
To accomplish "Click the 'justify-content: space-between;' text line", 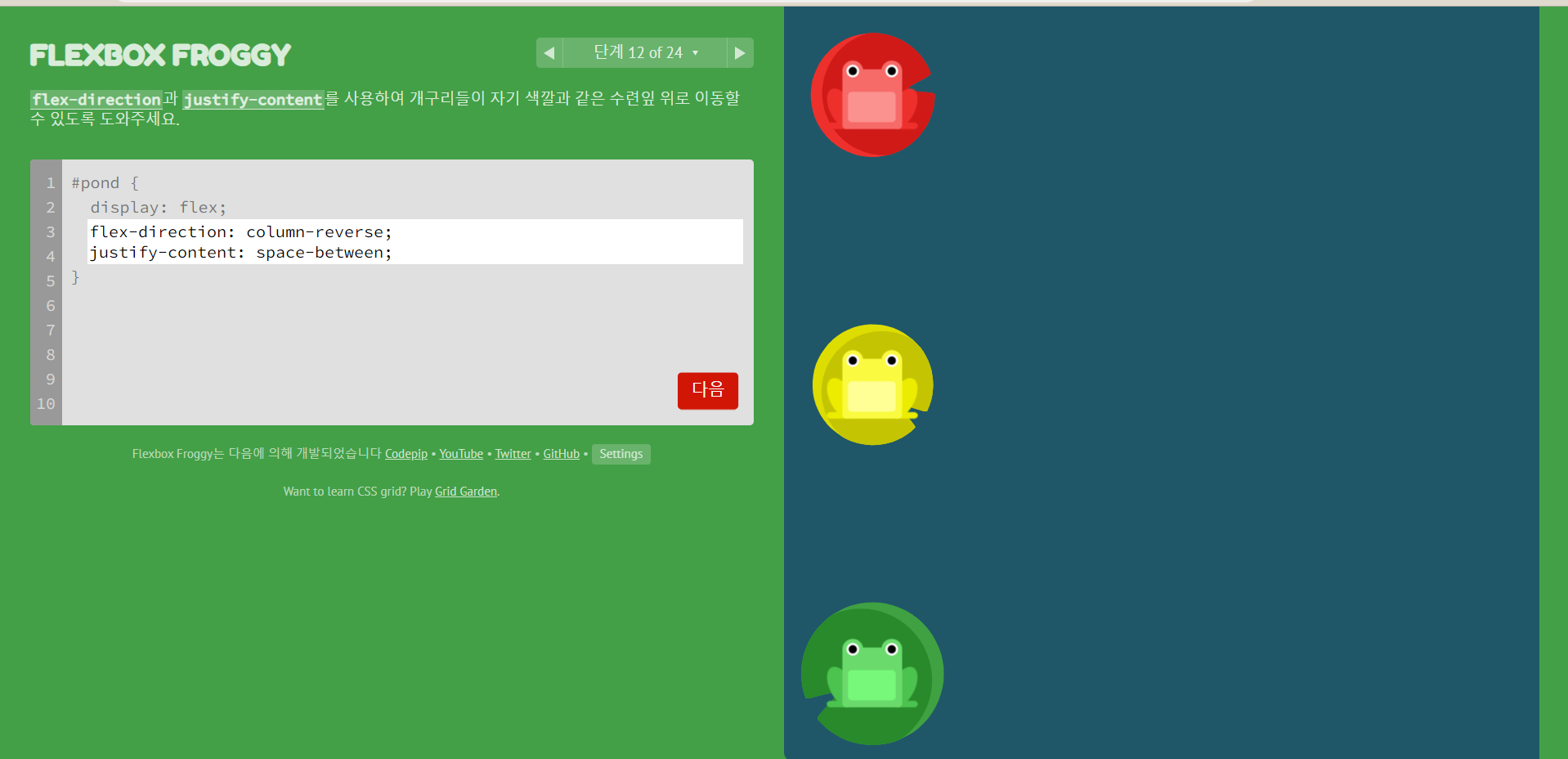I will click(x=241, y=253).
